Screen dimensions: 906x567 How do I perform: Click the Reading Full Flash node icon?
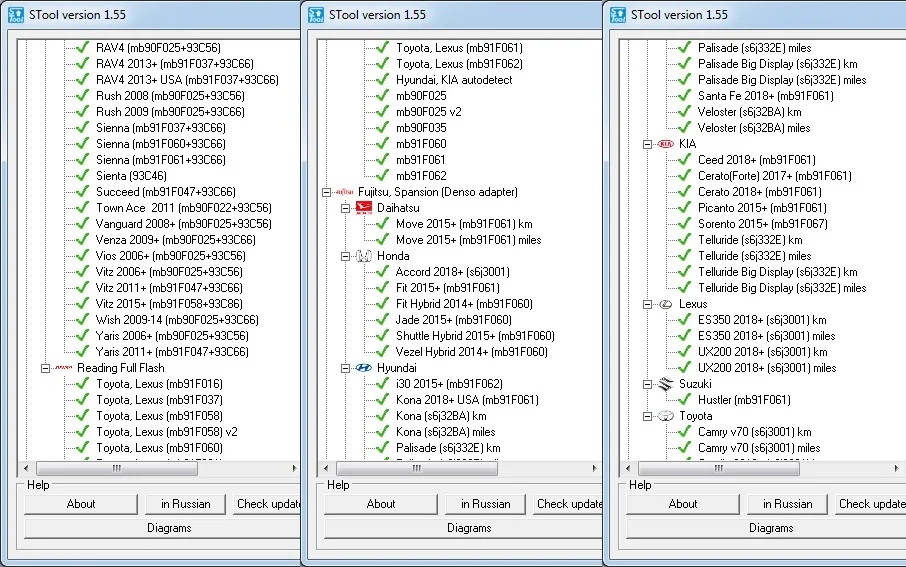point(64,368)
